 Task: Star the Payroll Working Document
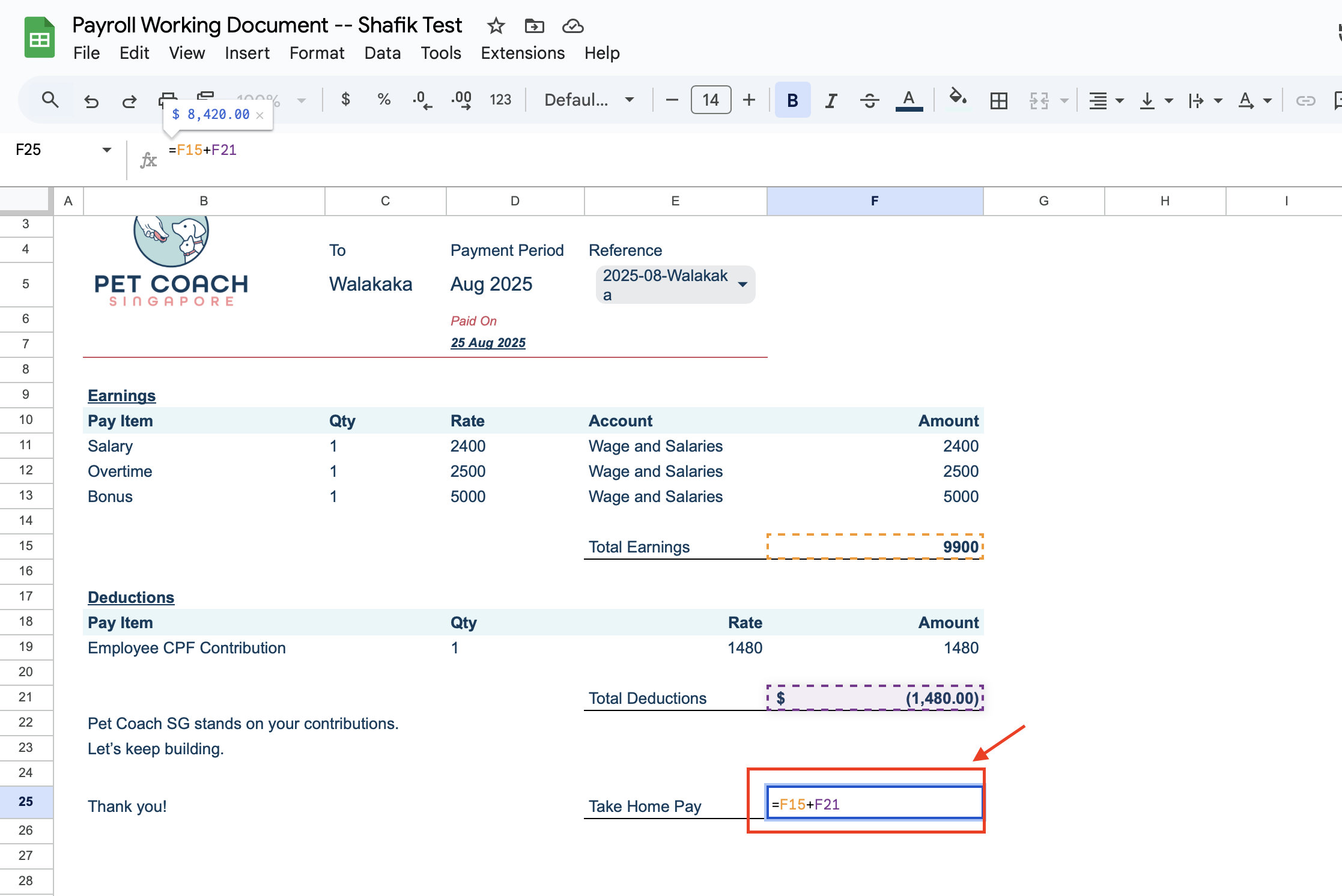[x=496, y=26]
